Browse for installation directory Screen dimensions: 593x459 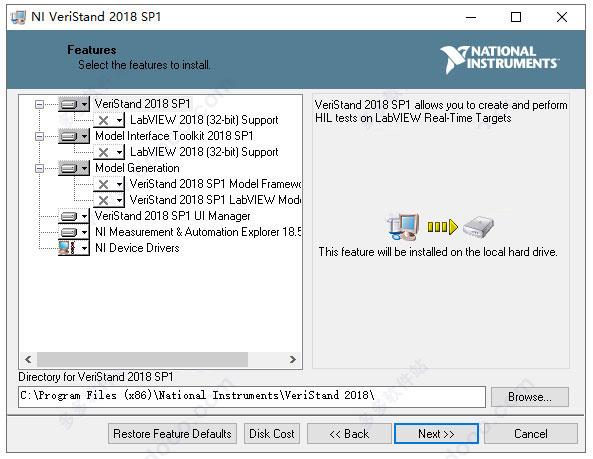(x=529, y=397)
